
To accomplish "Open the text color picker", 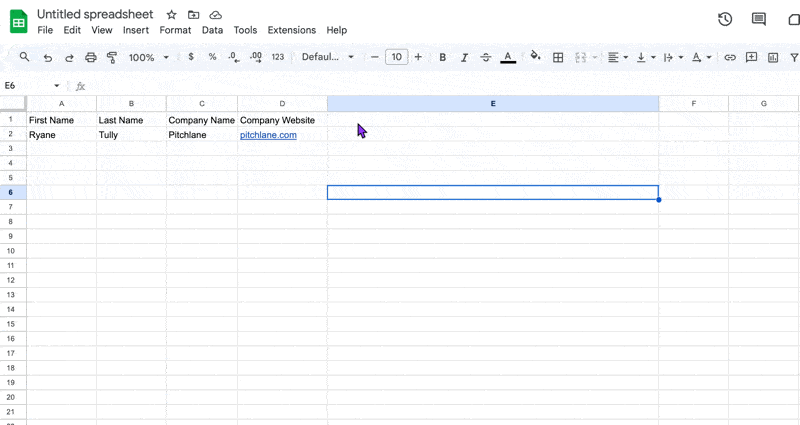I will 508,57.
